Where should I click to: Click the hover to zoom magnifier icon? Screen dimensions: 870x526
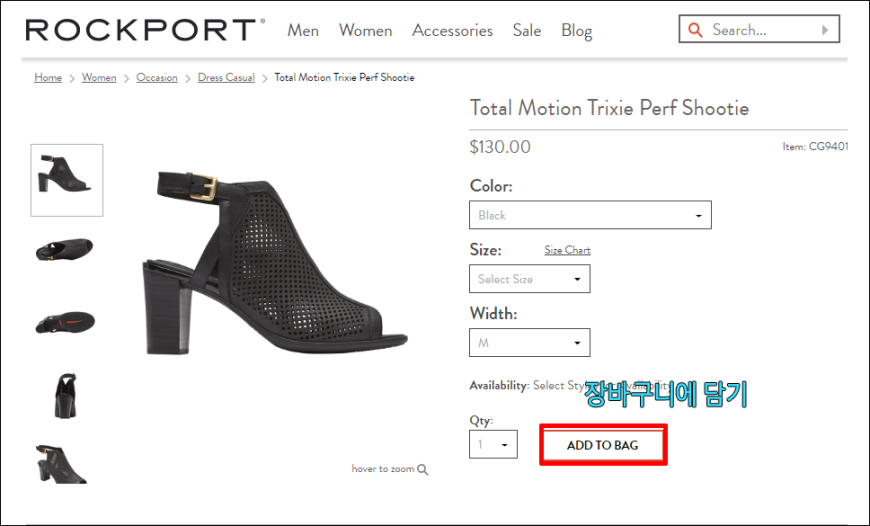[423, 469]
